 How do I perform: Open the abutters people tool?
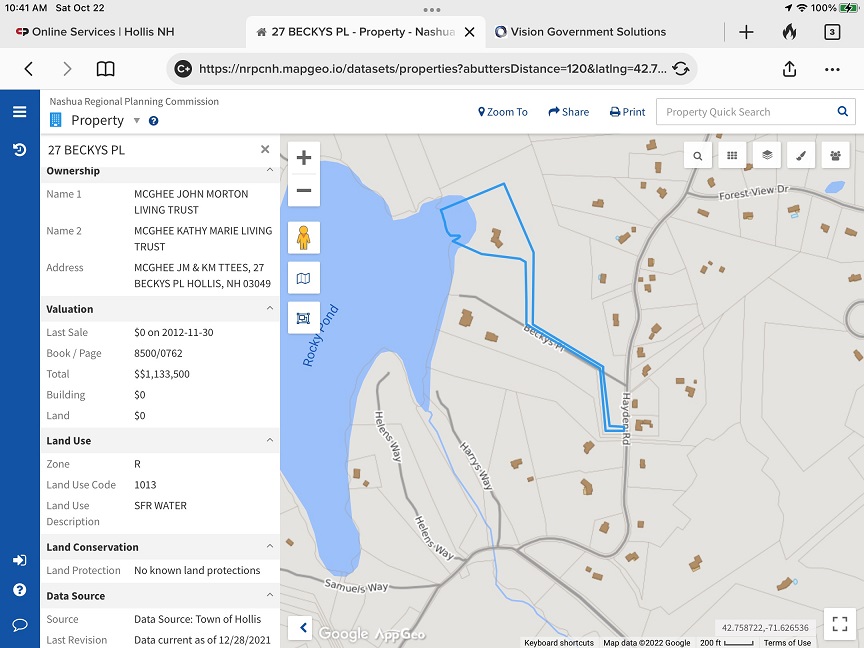tap(835, 155)
